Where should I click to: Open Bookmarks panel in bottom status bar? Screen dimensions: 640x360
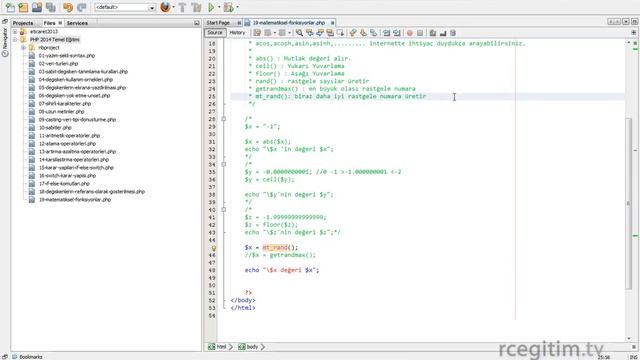[x=27, y=357]
